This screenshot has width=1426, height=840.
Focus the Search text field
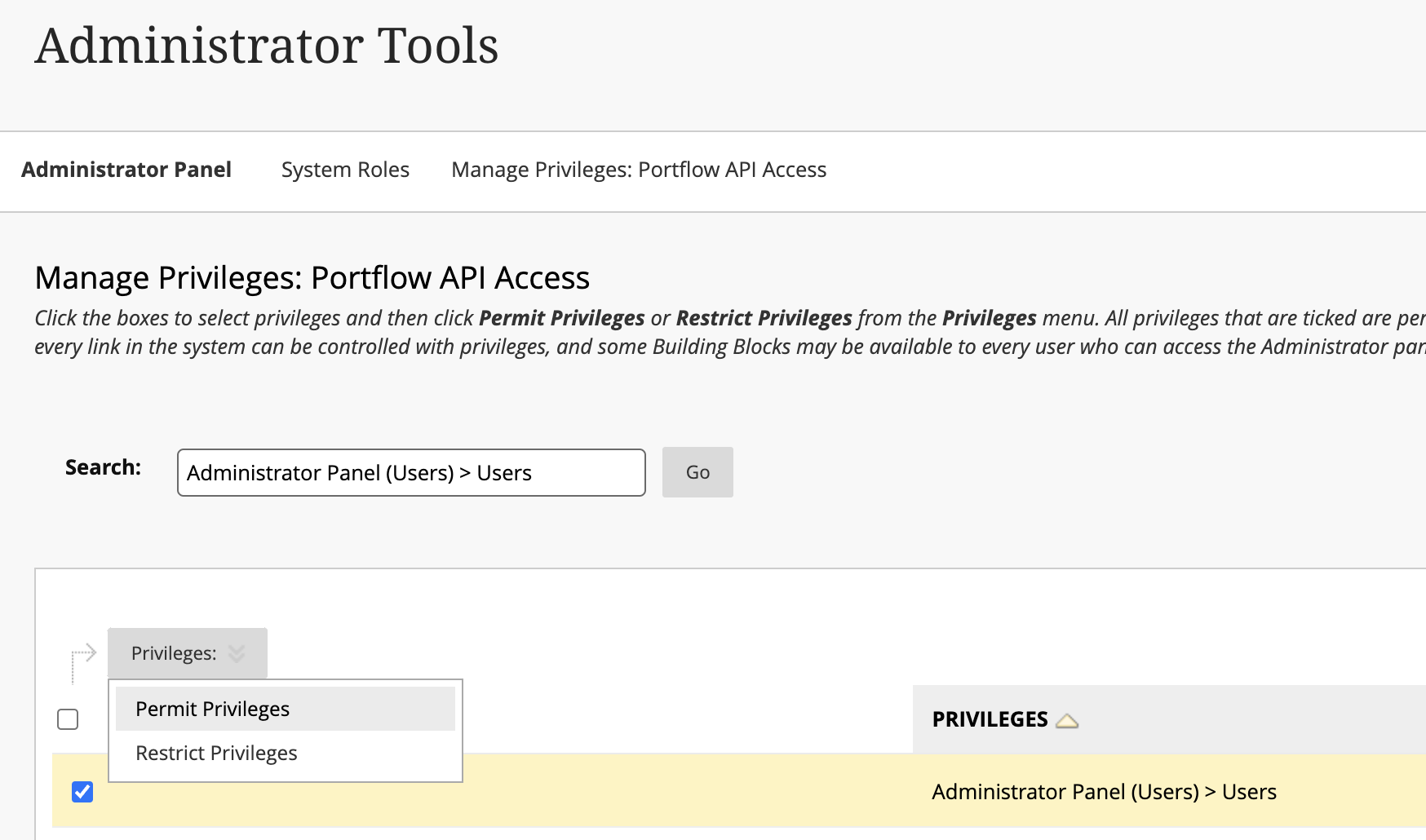[x=411, y=472]
